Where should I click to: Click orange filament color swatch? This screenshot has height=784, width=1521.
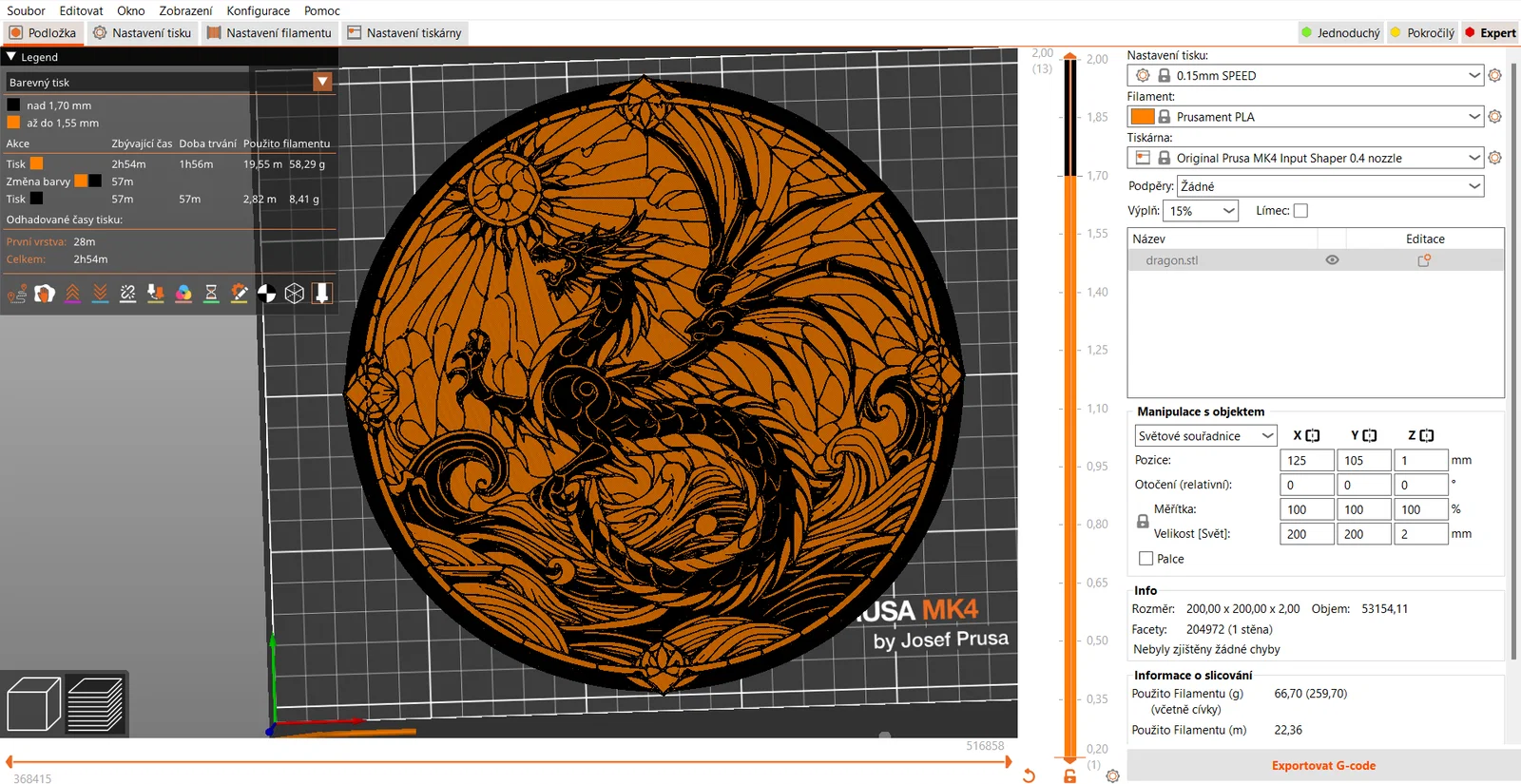[x=1143, y=116]
